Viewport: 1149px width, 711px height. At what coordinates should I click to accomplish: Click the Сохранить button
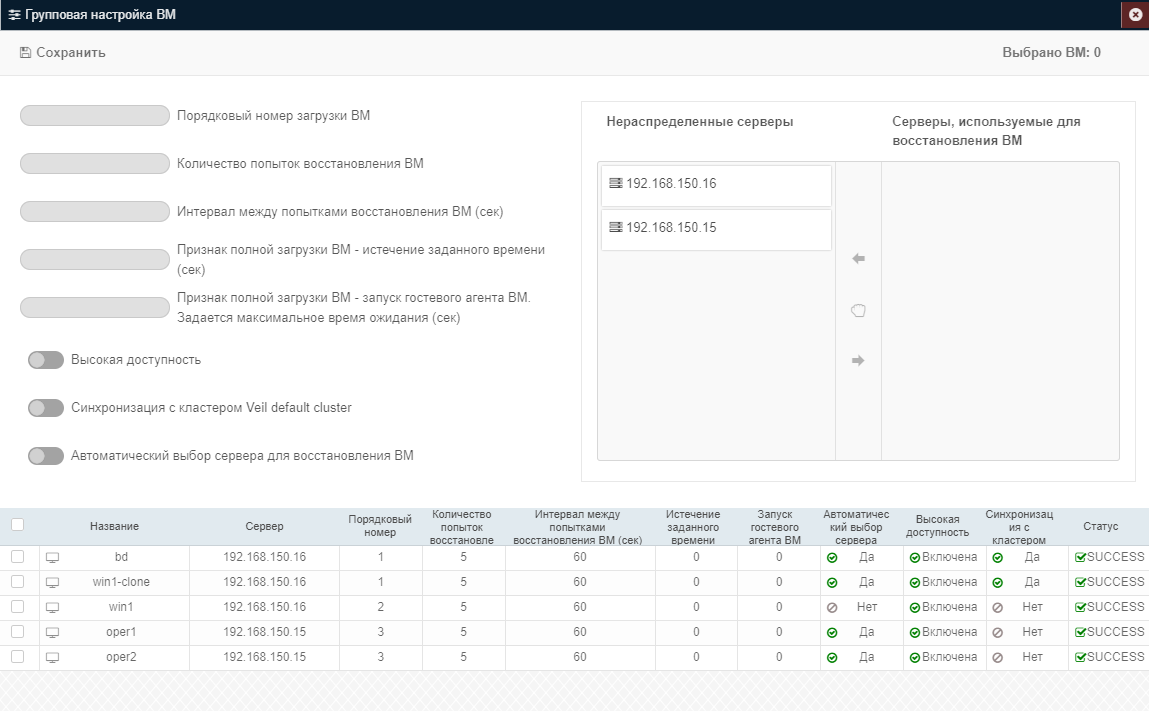(x=63, y=53)
